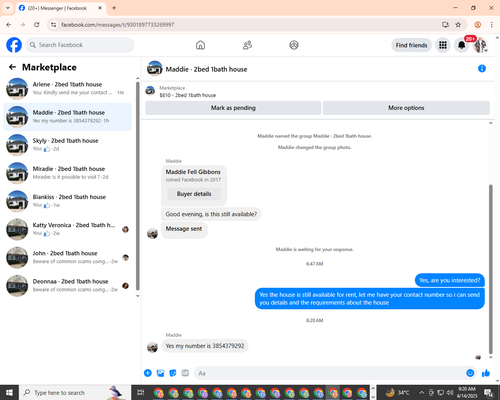500x400 pixels.
Task: Navigate back in browser
Action: (x=9, y=25)
